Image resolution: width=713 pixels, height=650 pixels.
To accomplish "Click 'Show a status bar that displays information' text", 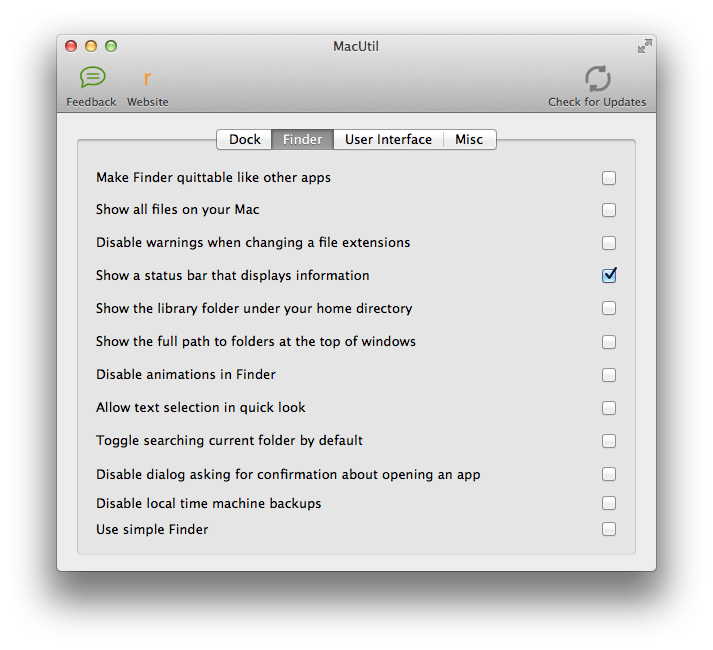I will [233, 276].
